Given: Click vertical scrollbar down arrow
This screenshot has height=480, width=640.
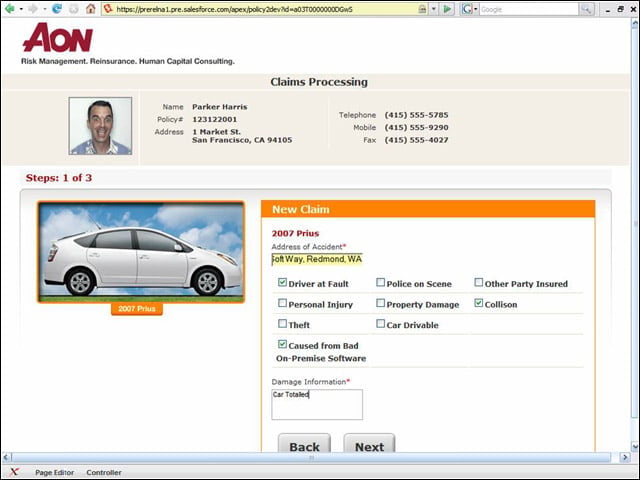Looking at the screenshot, I should [x=635, y=446].
